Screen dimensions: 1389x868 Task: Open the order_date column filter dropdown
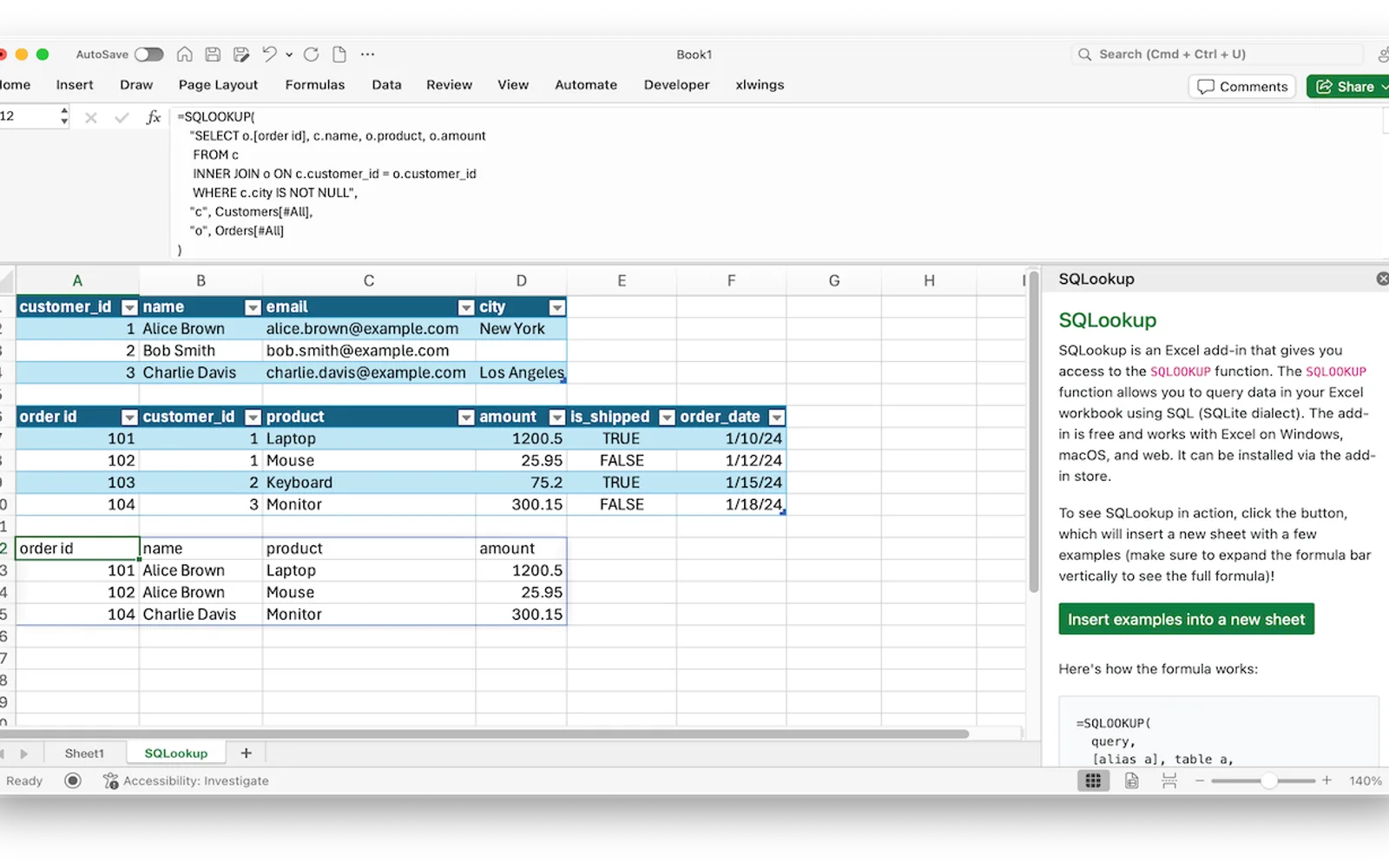777,418
